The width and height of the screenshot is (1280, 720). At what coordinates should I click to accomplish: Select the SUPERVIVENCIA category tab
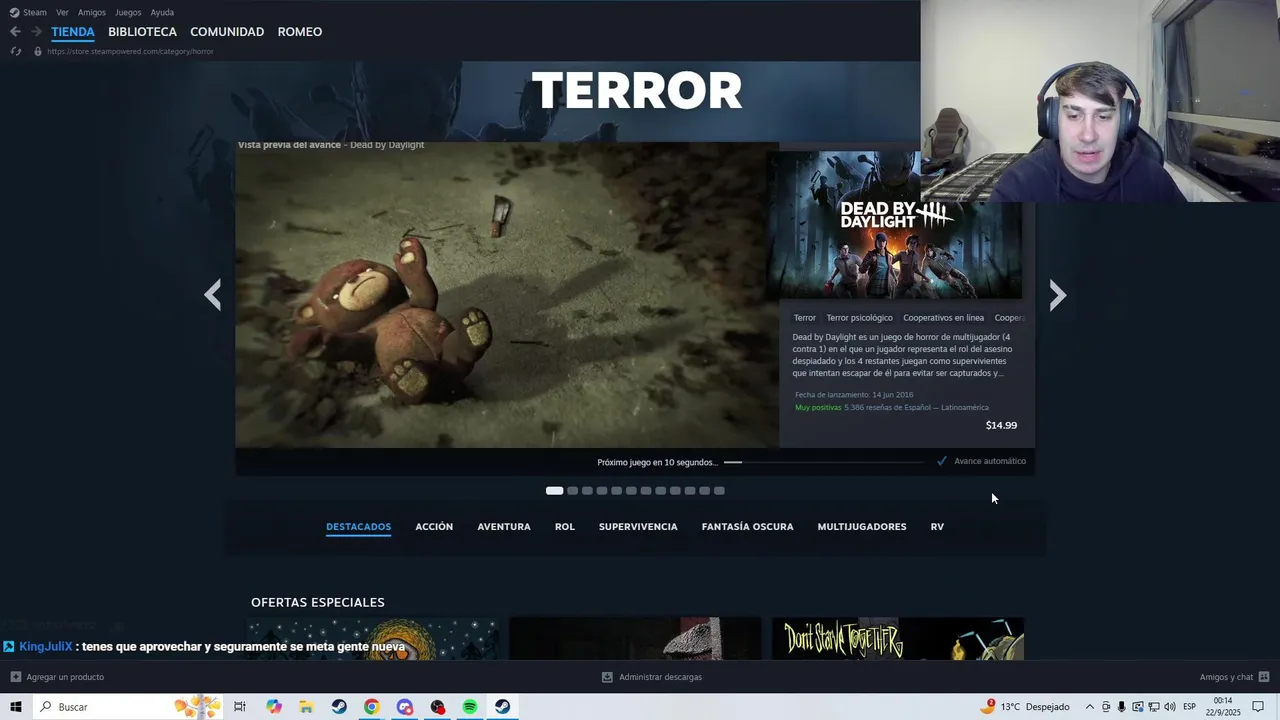[638, 527]
